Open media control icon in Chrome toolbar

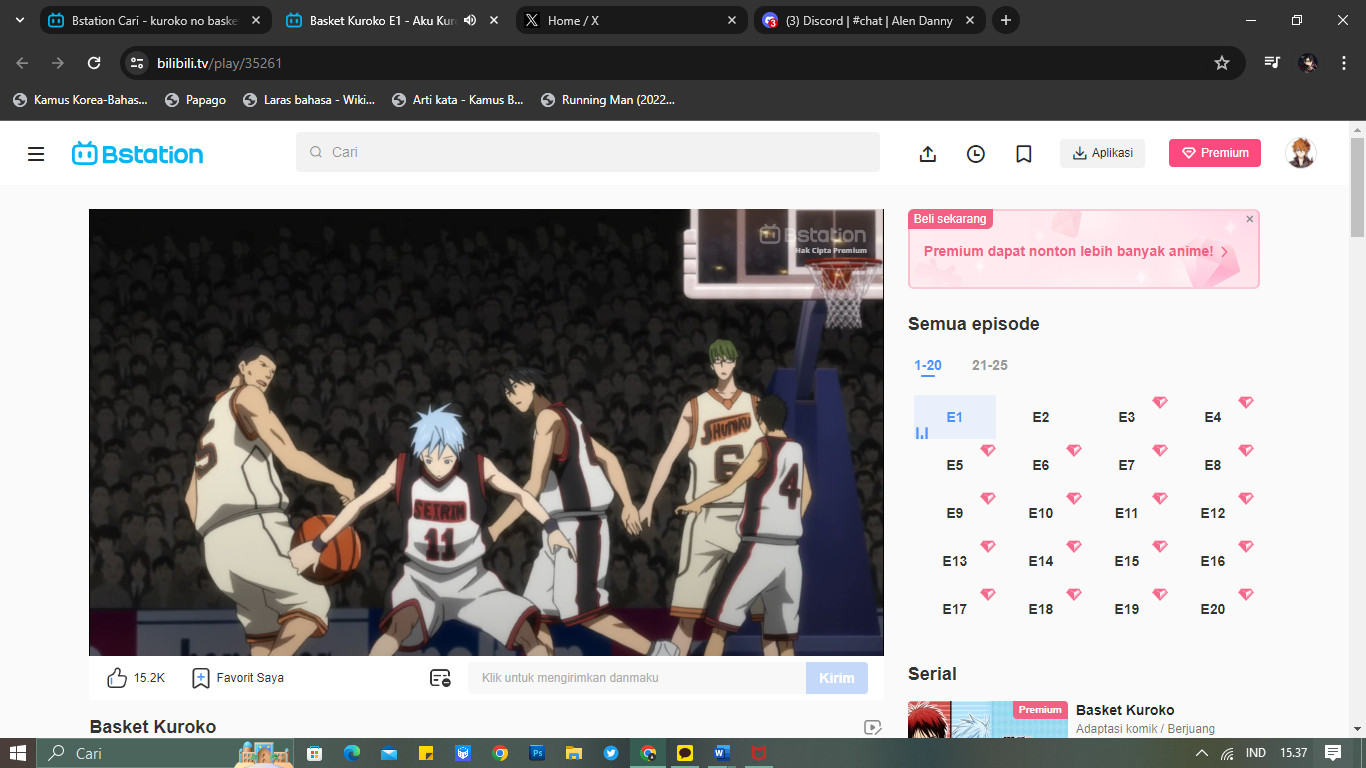point(1272,63)
